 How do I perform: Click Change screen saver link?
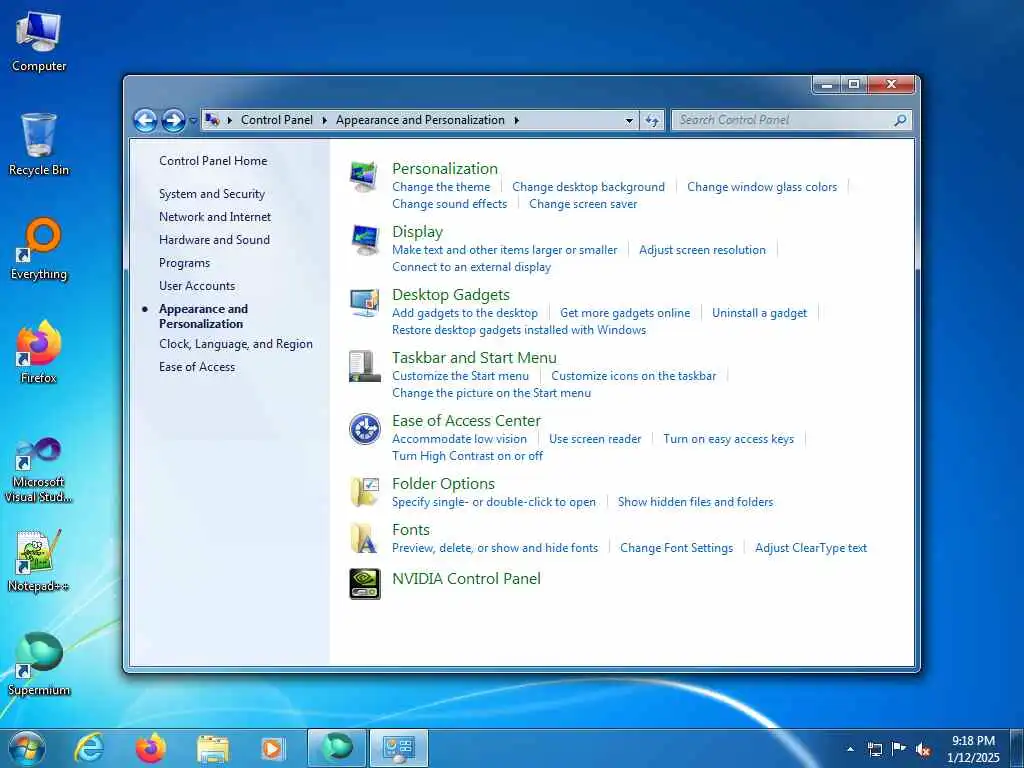coord(583,204)
